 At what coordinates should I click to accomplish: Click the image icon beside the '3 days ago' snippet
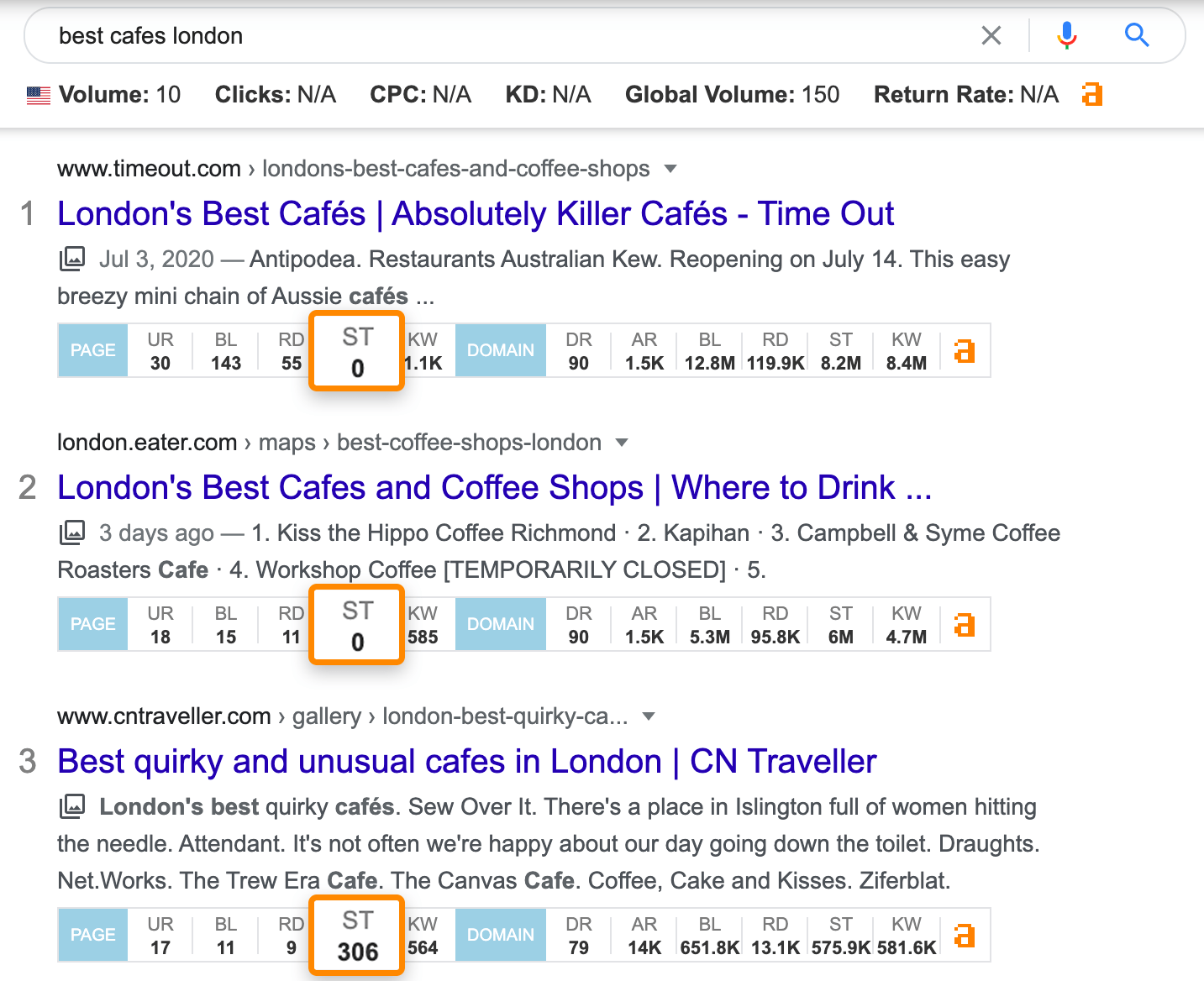[x=72, y=532]
